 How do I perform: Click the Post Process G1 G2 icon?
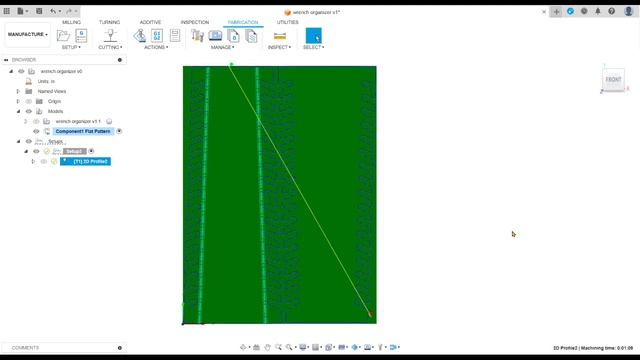157,36
